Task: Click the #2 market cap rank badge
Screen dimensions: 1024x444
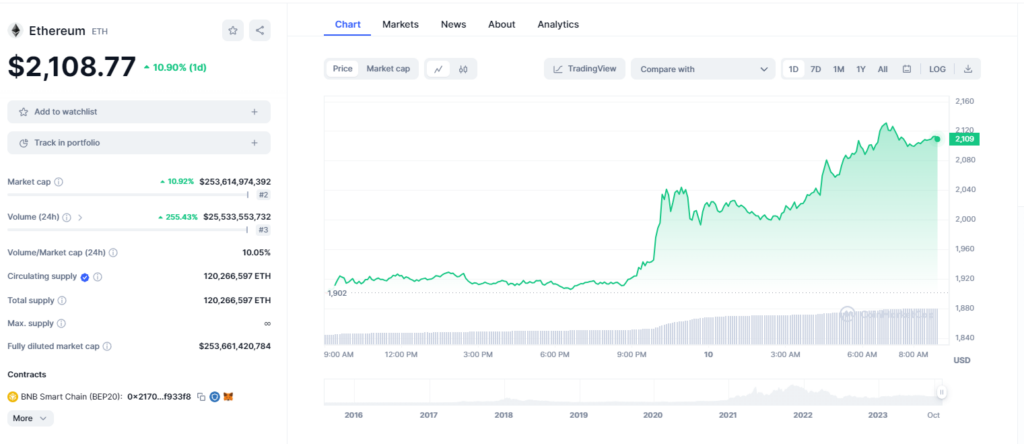Action: 263,195
